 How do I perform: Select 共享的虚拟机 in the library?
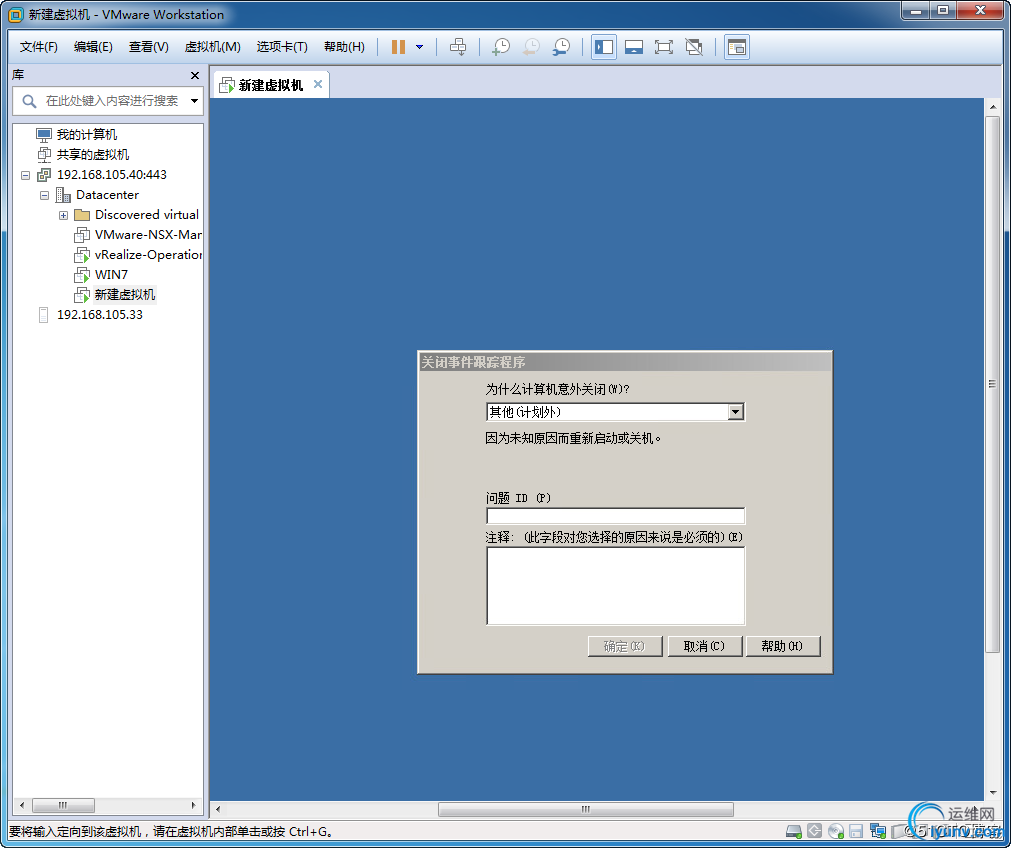[x=93, y=154]
